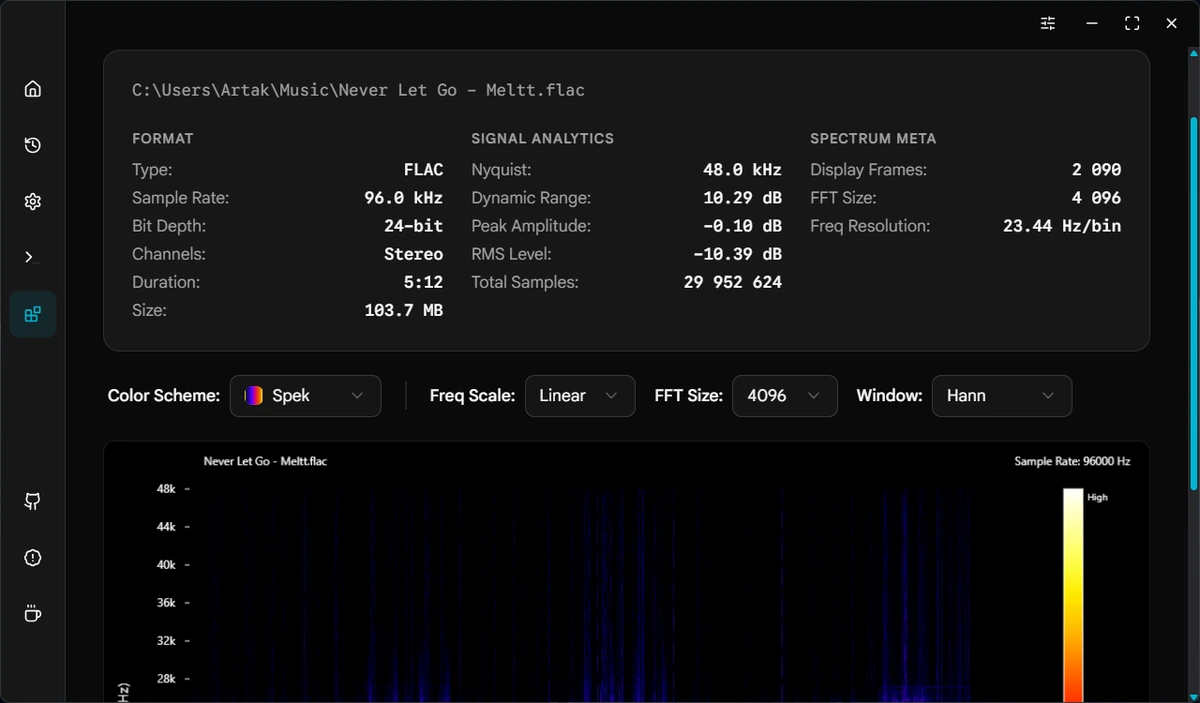Image resolution: width=1200 pixels, height=703 pixels.
Task: Select the highlighted spectrum analyzer sidebar icon
Action: [33, 314]
